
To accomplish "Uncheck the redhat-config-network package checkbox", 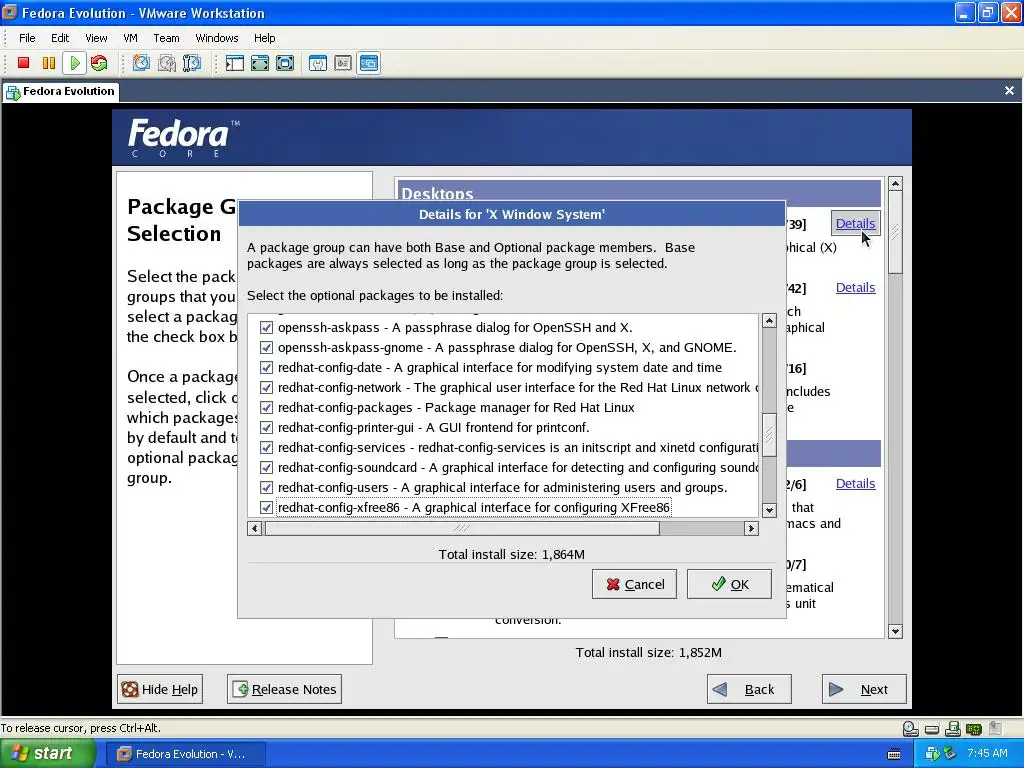I will pos(266,387).
